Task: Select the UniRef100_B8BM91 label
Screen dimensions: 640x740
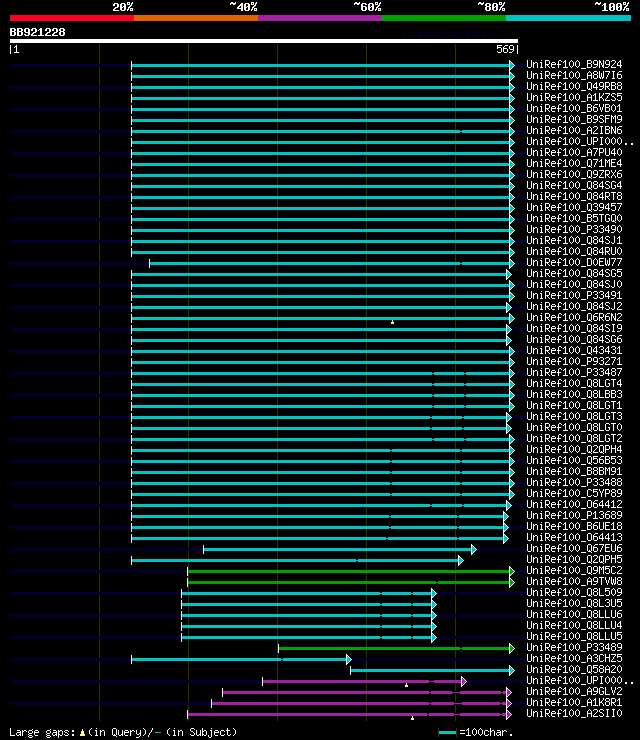Action: 574,471
